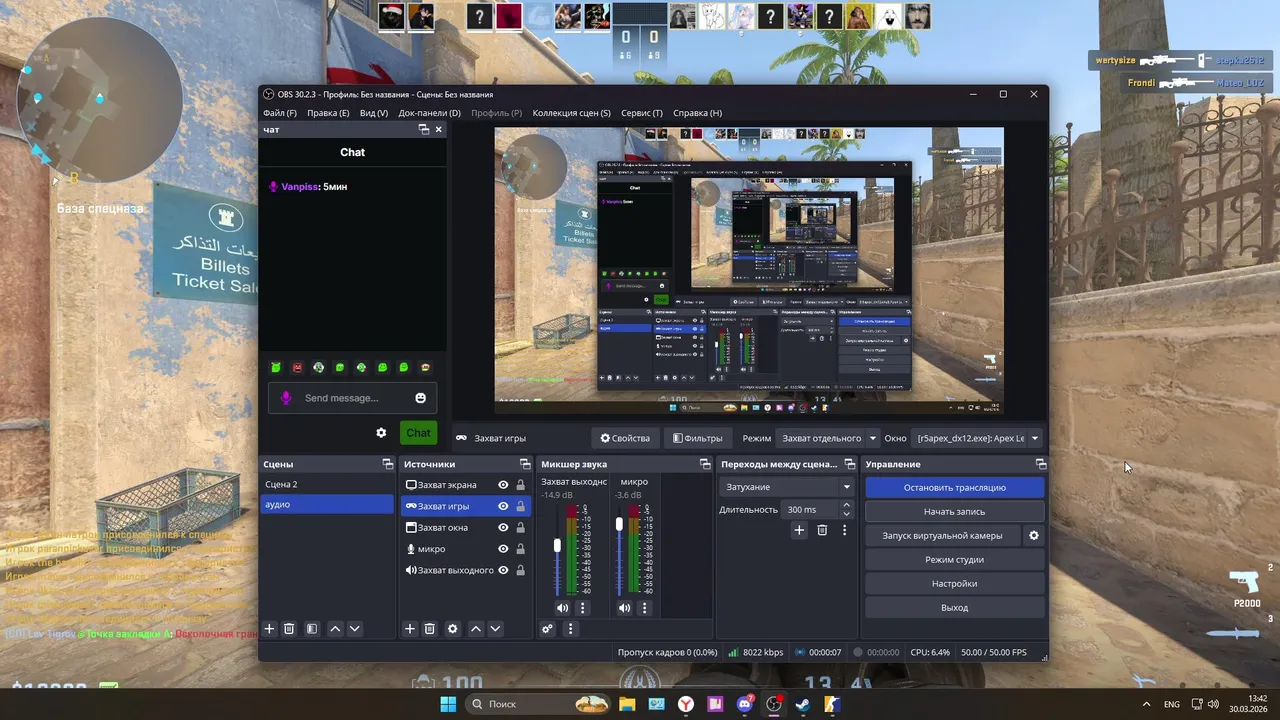Undock the Микшер звука panel
The height and width of the screenshot is (720, 1280).
tap(705, 464)
